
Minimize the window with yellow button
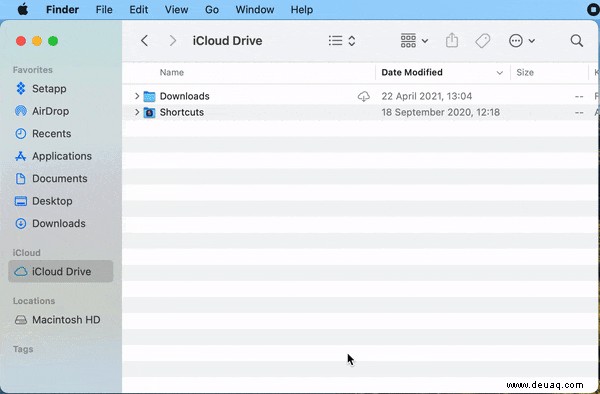coord(37,41)
